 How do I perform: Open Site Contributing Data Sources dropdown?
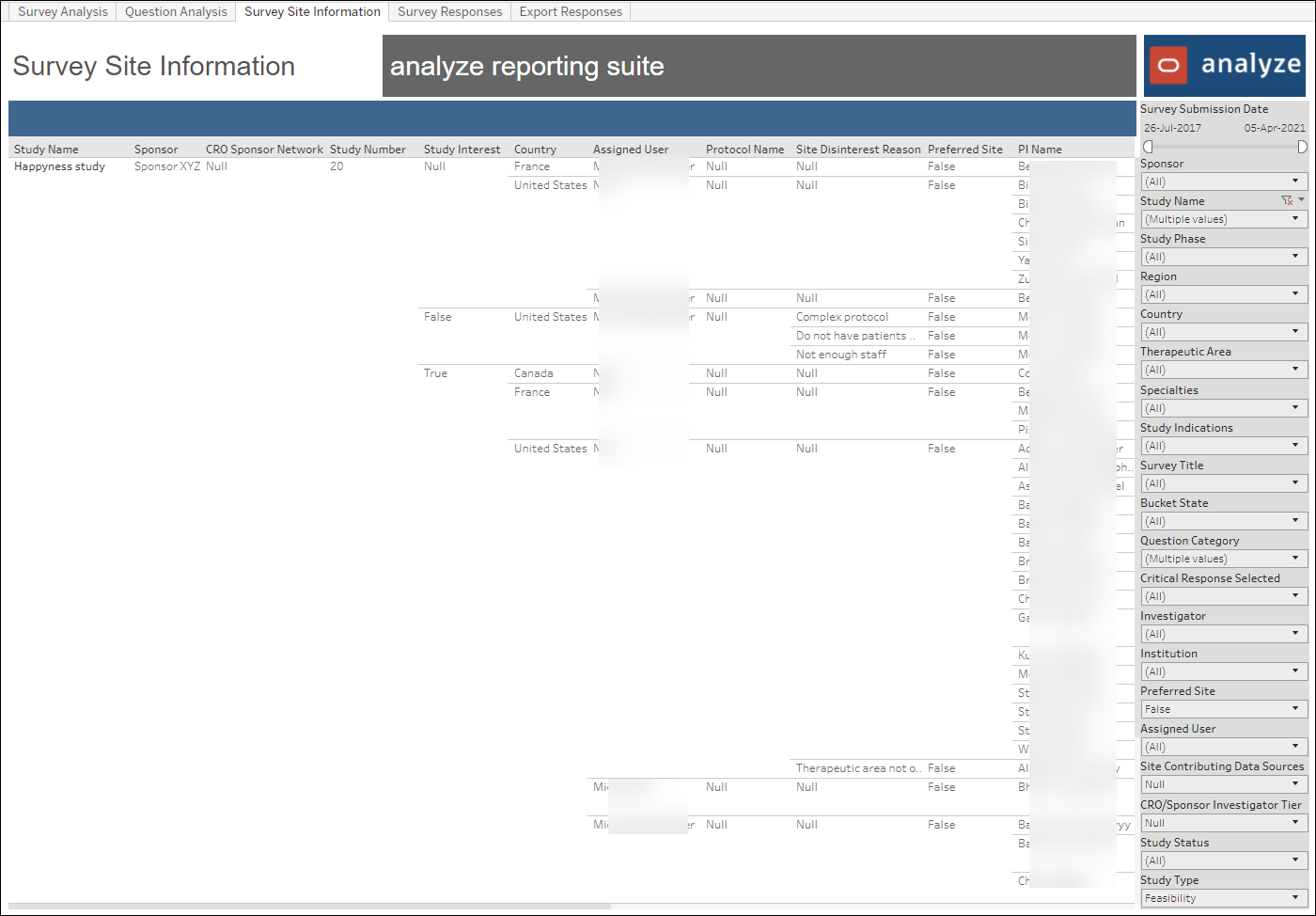(x=1224, y=784)
